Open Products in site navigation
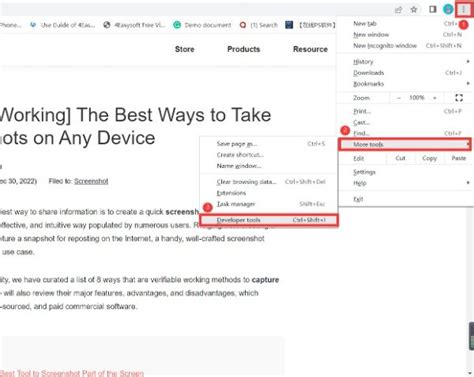Image resolution: width=474 pixels, height=377 pixels. point(244,49)
